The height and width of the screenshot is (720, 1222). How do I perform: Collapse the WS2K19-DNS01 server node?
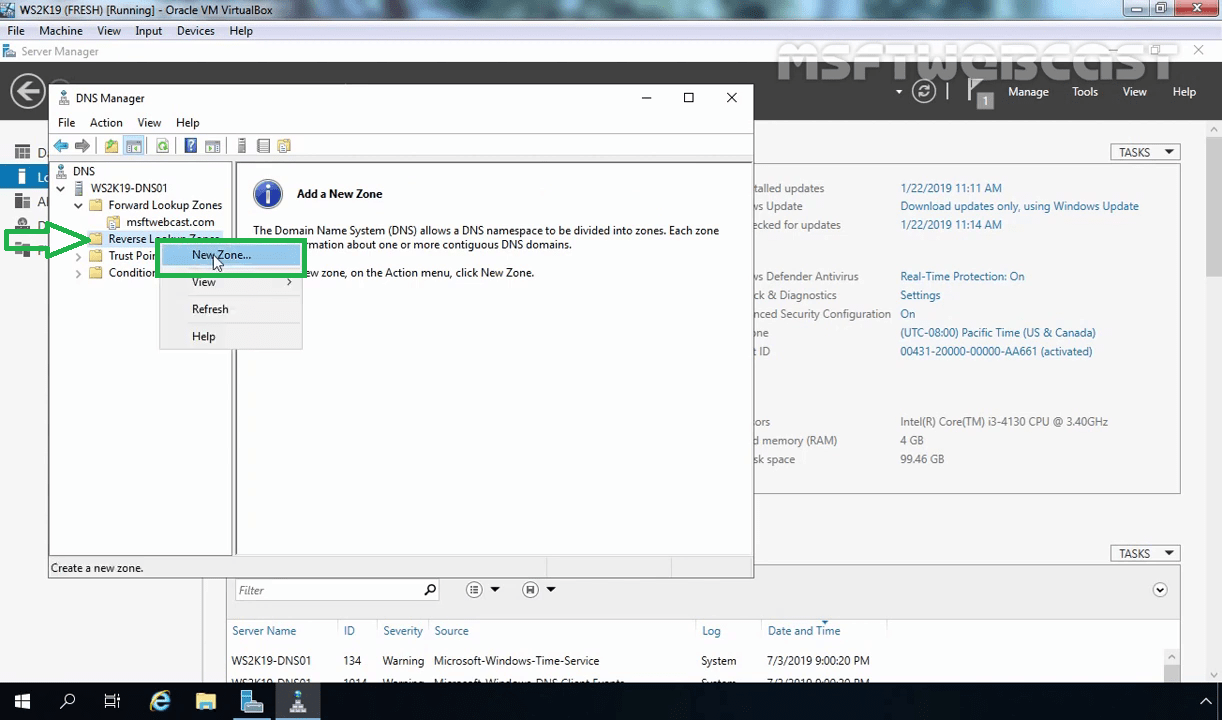tap(61, 188)
